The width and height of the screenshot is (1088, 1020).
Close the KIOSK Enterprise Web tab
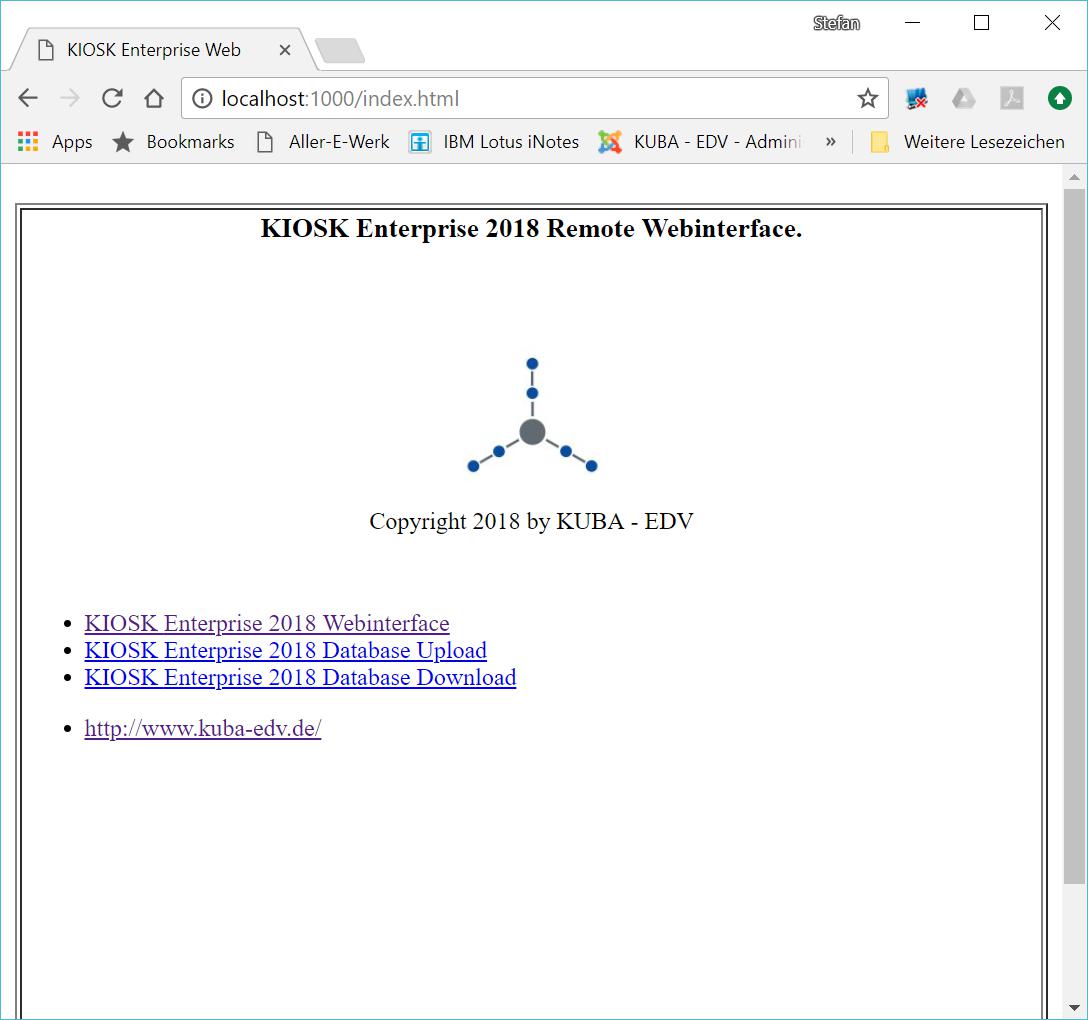(x=284, y=50)
